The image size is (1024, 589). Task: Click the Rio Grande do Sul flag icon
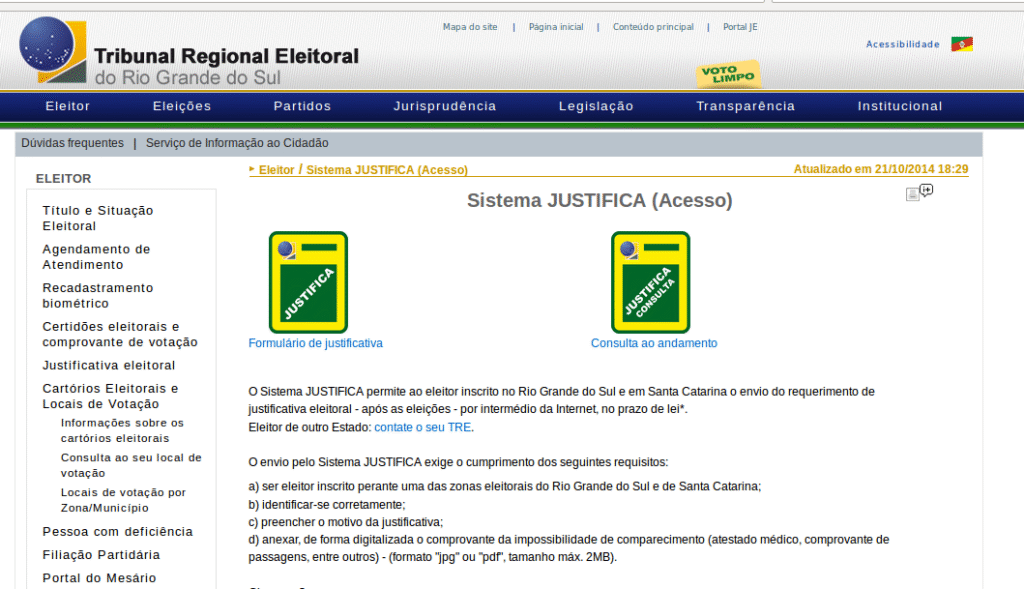[x=962, y=44]
